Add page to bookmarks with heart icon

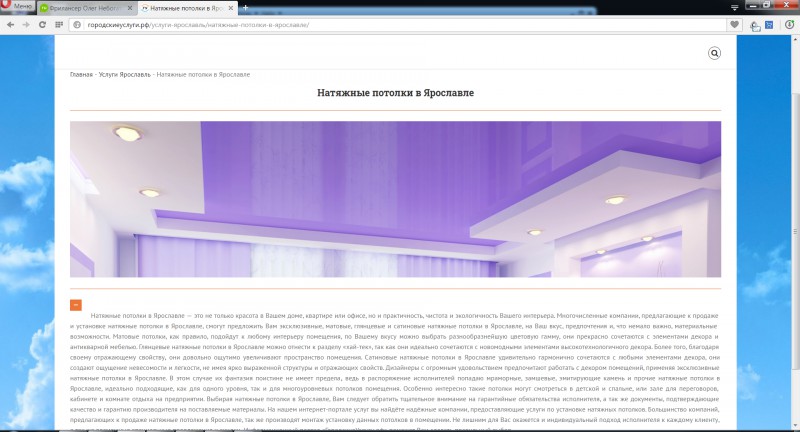point(734,24)
